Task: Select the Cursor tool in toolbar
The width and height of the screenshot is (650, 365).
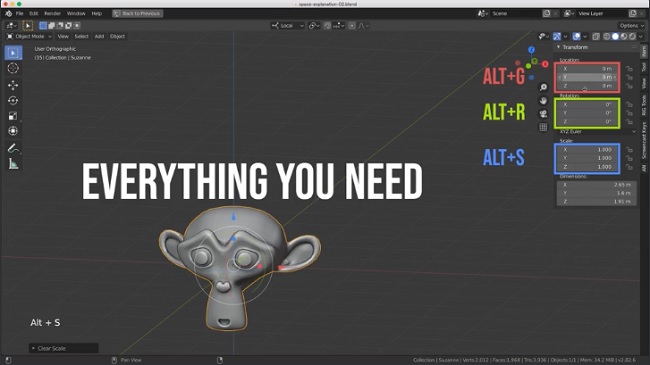Action: pos(13,68)
